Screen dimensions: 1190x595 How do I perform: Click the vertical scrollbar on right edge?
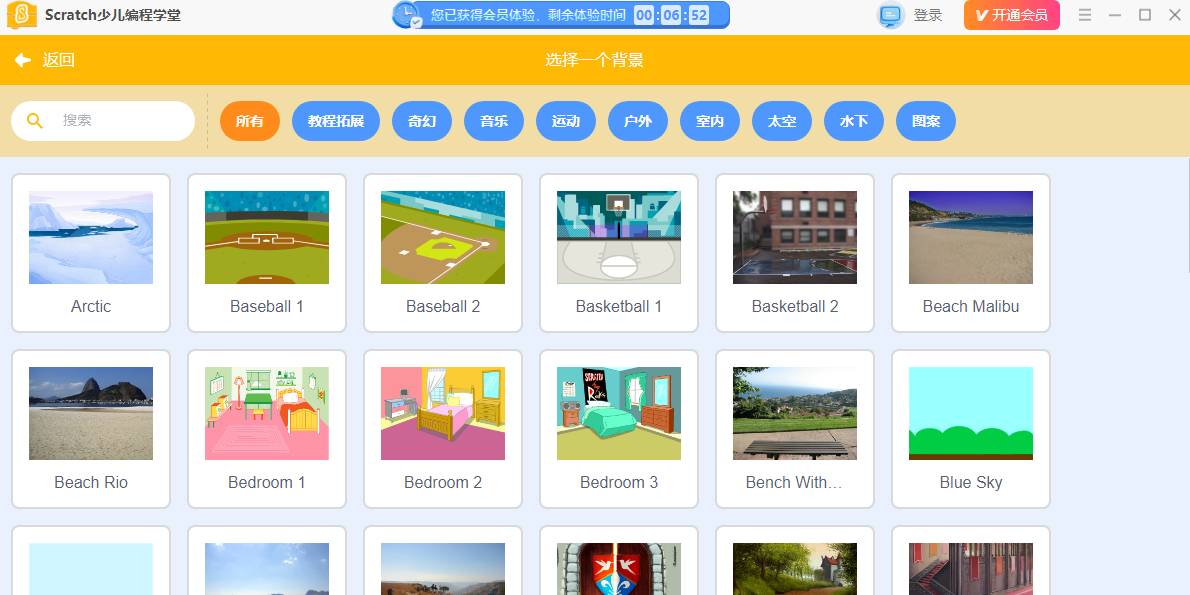1188,215
